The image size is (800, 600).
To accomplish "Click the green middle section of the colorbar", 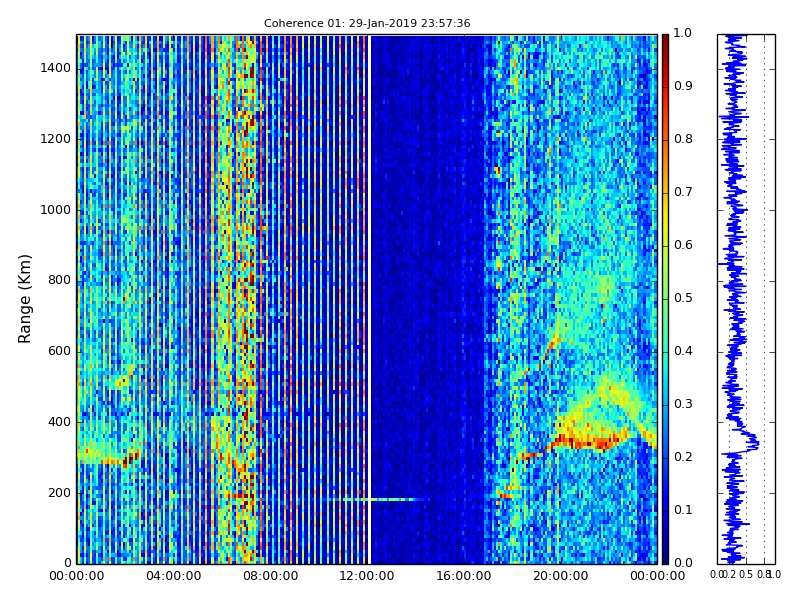I will click(665, 299).
